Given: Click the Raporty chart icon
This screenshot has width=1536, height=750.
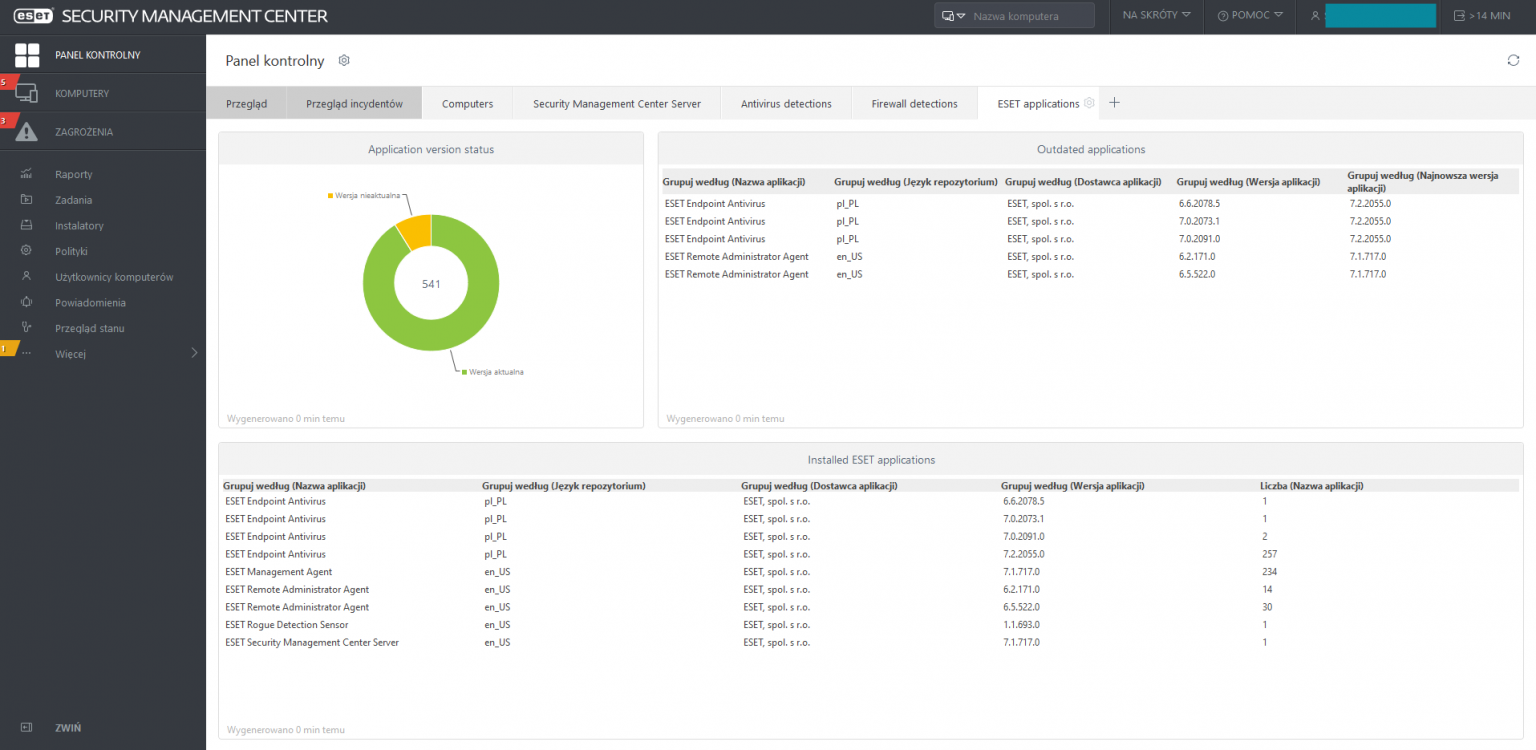Looking at the screenshot, I should (x=27, y=175).
